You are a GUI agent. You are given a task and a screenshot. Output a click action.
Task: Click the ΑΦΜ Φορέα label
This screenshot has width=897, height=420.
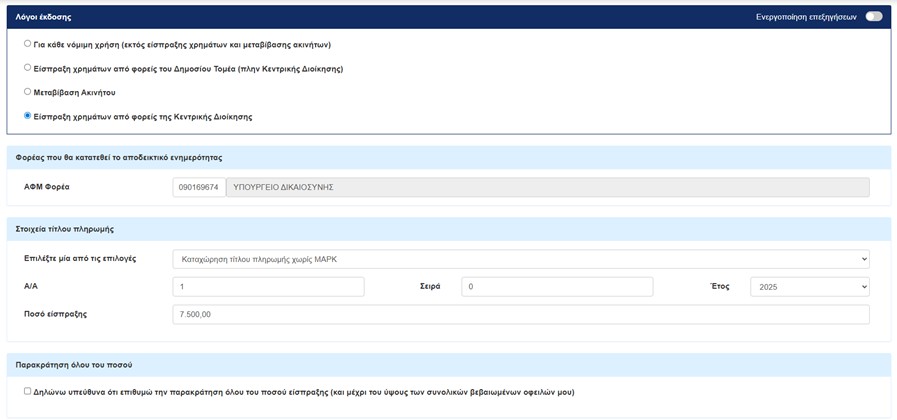[x=46, y=187]
